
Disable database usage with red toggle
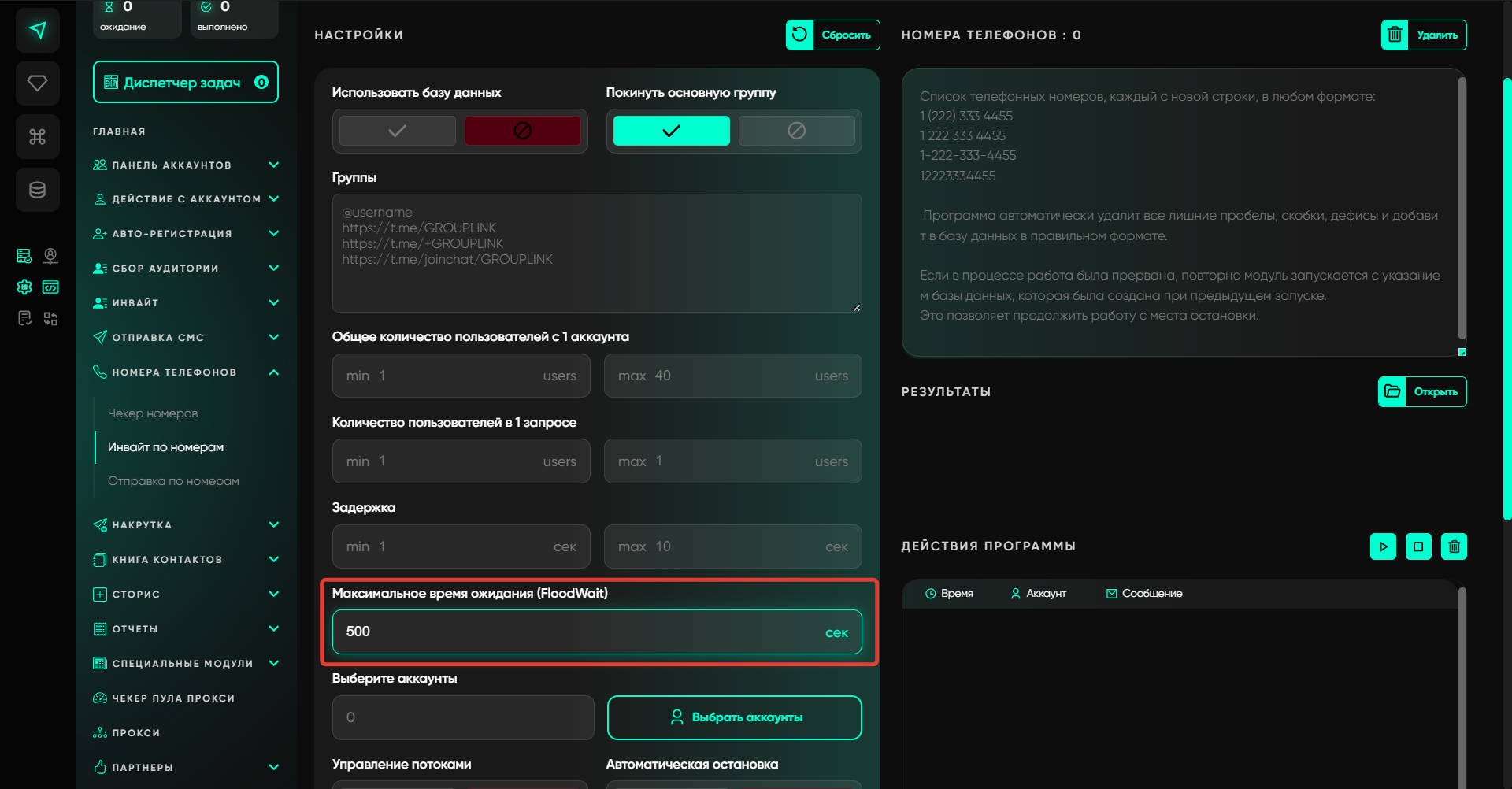[522, 131]
